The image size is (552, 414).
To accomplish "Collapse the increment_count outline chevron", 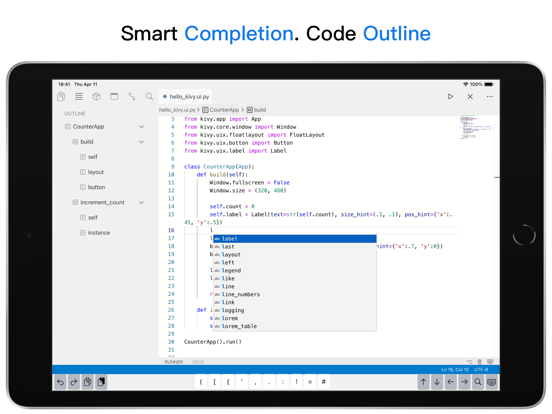I will [x=142, y=202].
